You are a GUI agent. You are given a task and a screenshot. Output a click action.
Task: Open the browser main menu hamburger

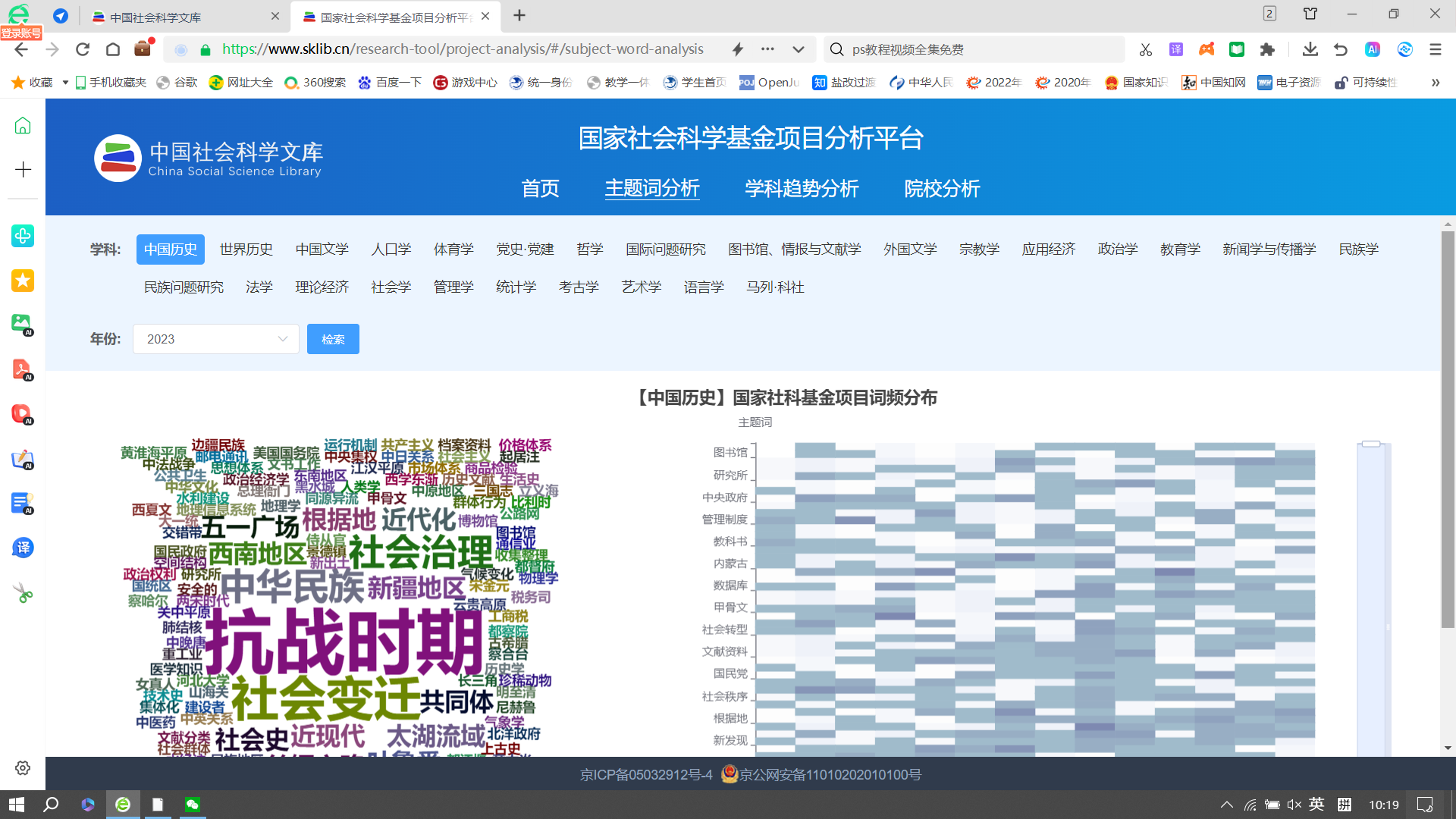(x=1435, y=49)
